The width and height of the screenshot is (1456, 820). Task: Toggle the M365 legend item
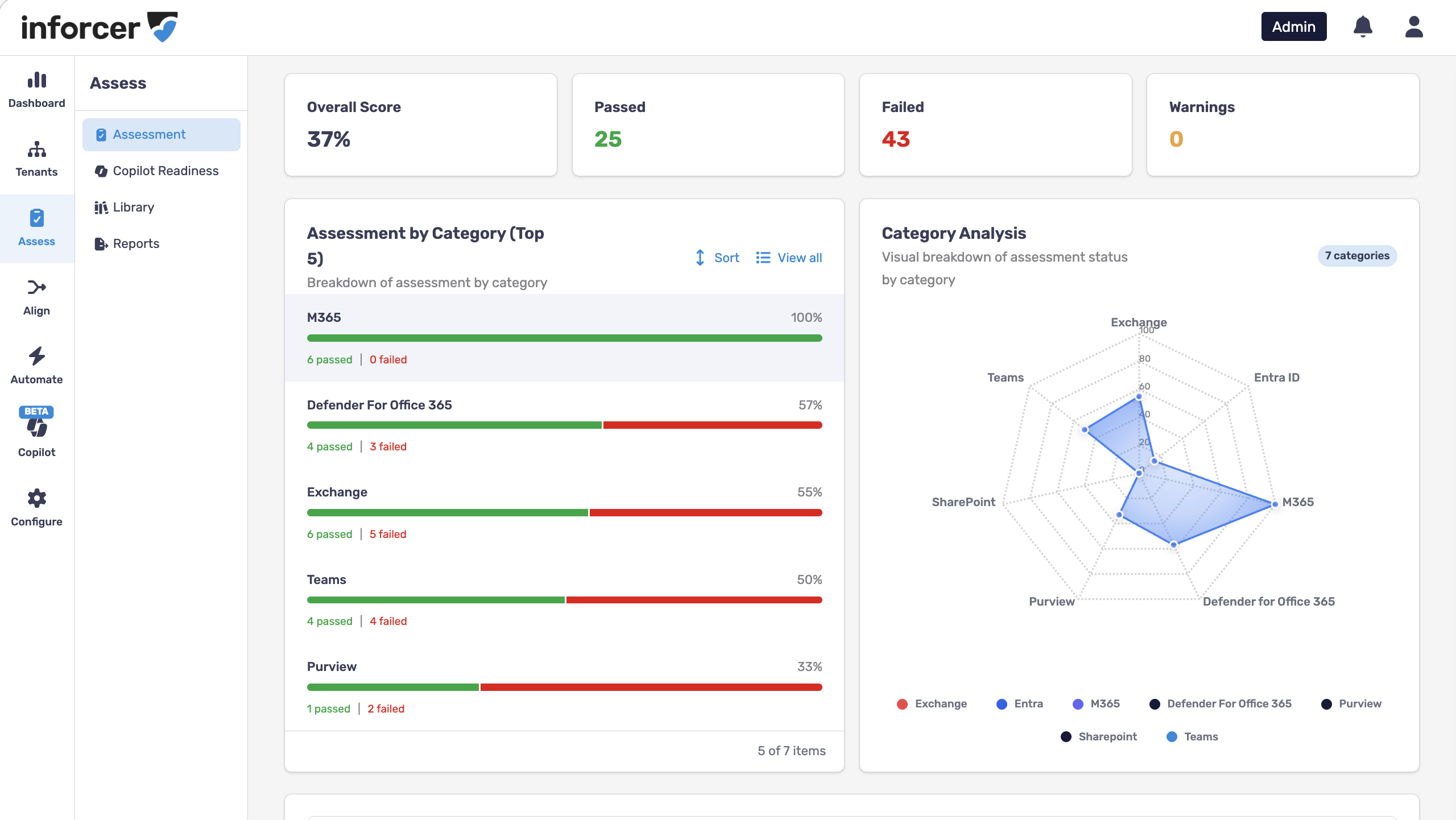1096,704
